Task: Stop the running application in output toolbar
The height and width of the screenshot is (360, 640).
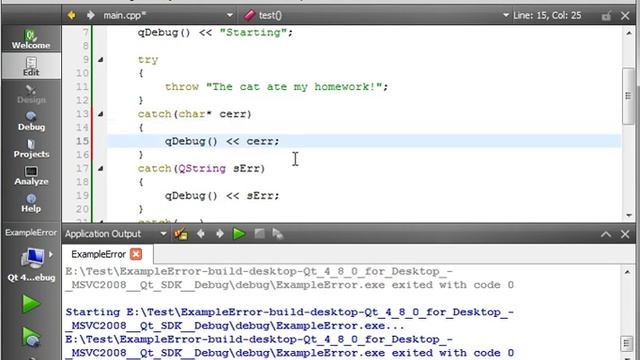Action: pos(259,234)
